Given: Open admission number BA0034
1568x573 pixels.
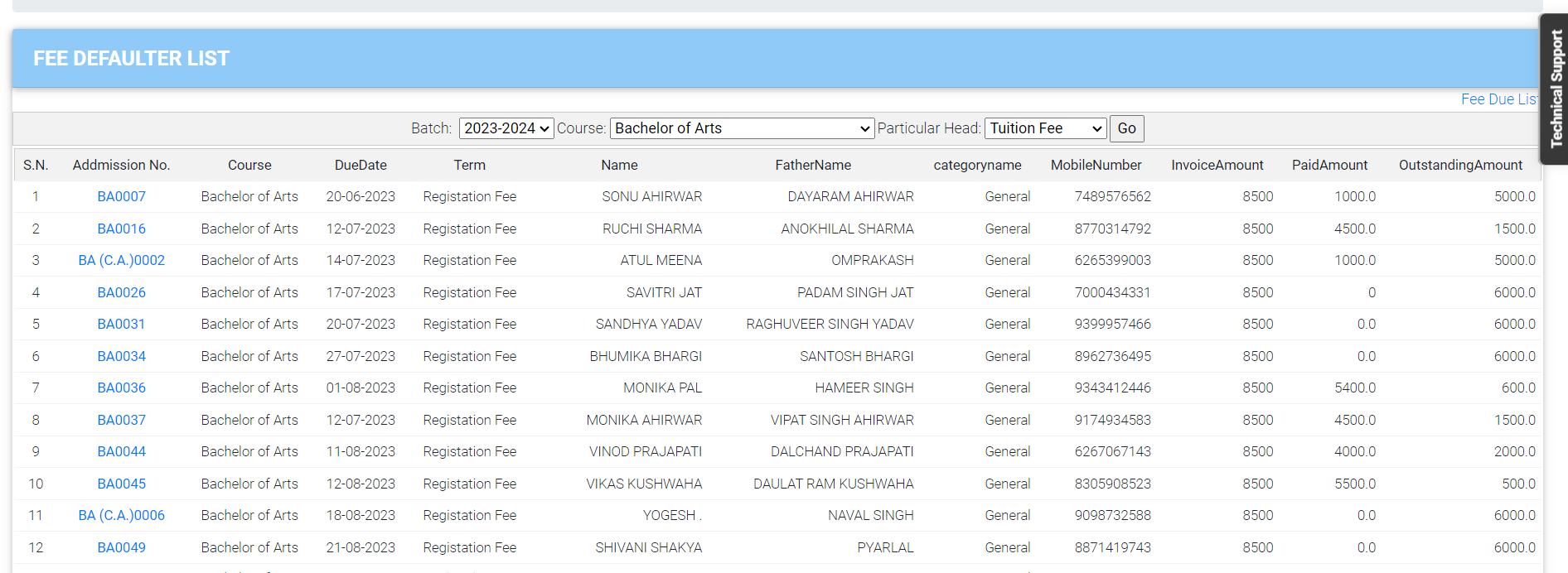Looking at the screenshot, I should 121,356.
